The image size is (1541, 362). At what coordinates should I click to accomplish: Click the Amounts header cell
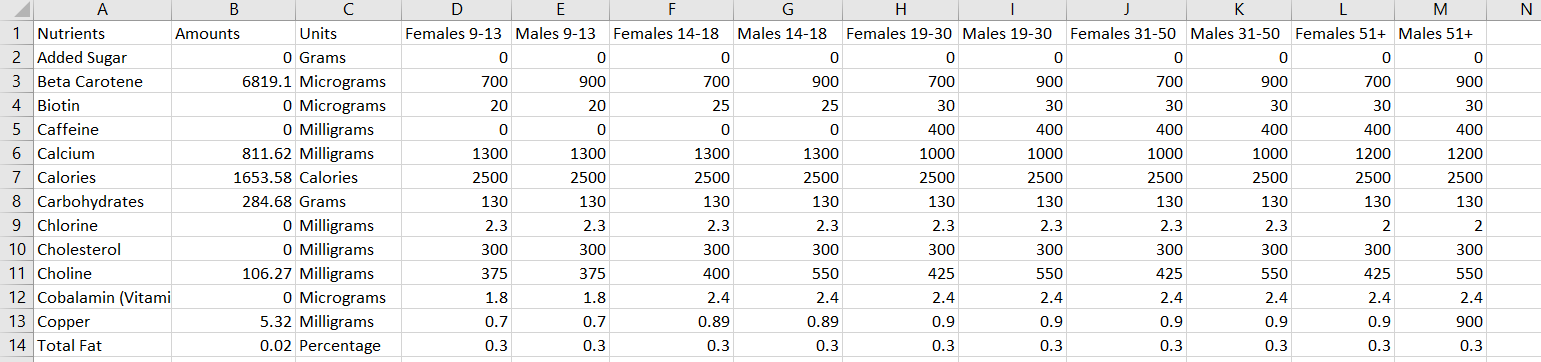(x=234, y=33)
